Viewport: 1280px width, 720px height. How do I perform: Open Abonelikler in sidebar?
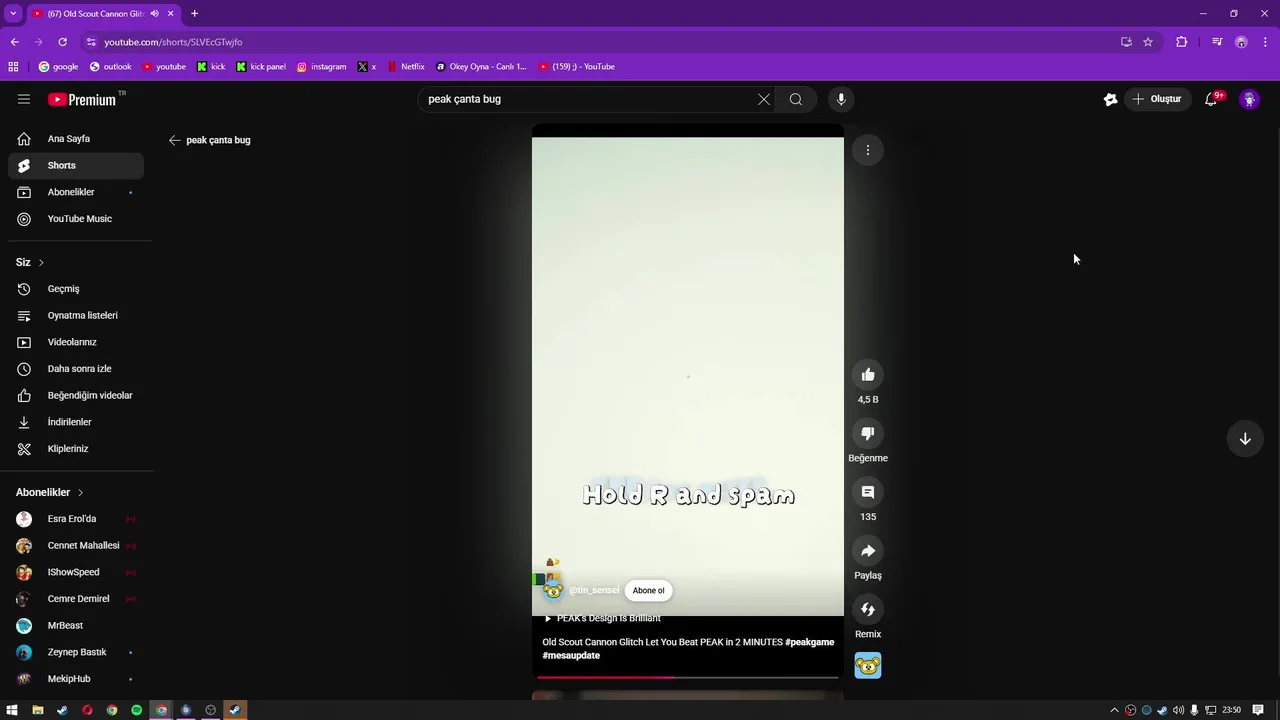[76, 192]
